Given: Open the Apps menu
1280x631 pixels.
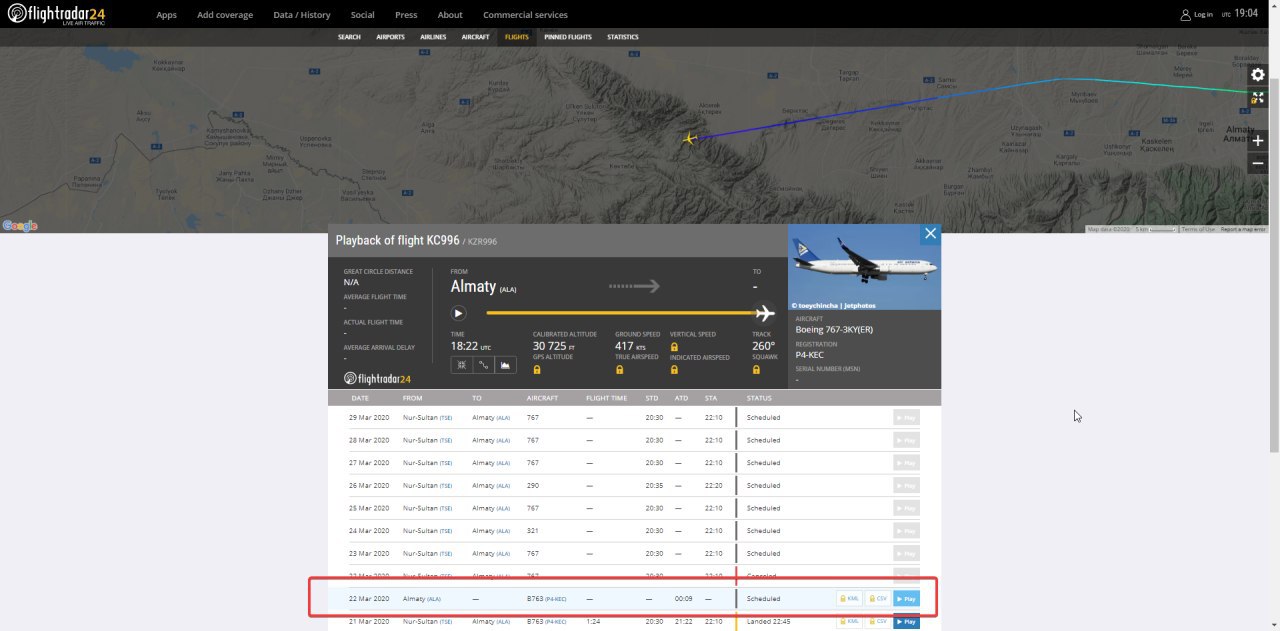Looking at the screenshot, I should 166,15.
